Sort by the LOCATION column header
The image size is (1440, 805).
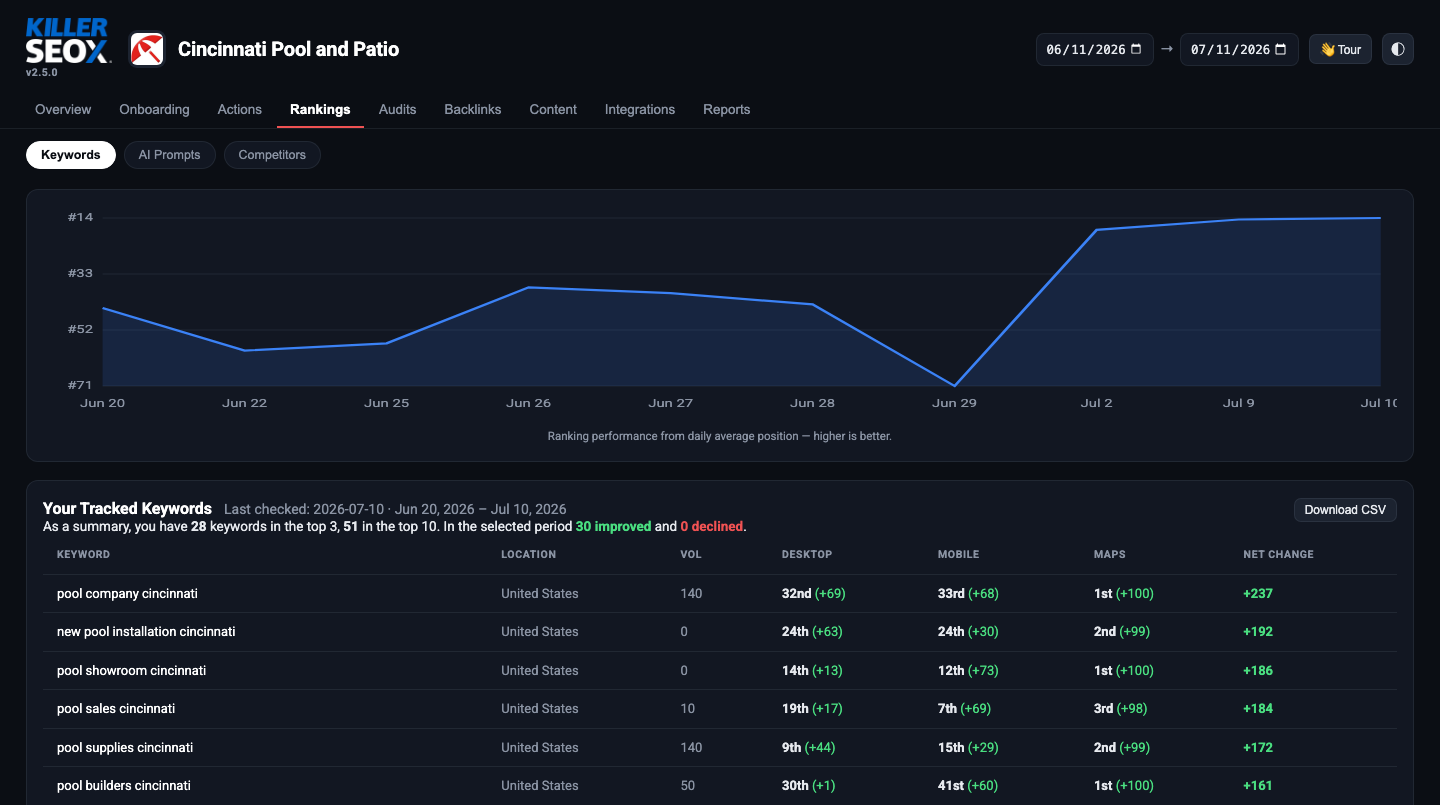pyautogui.click(x=528, y=554)
